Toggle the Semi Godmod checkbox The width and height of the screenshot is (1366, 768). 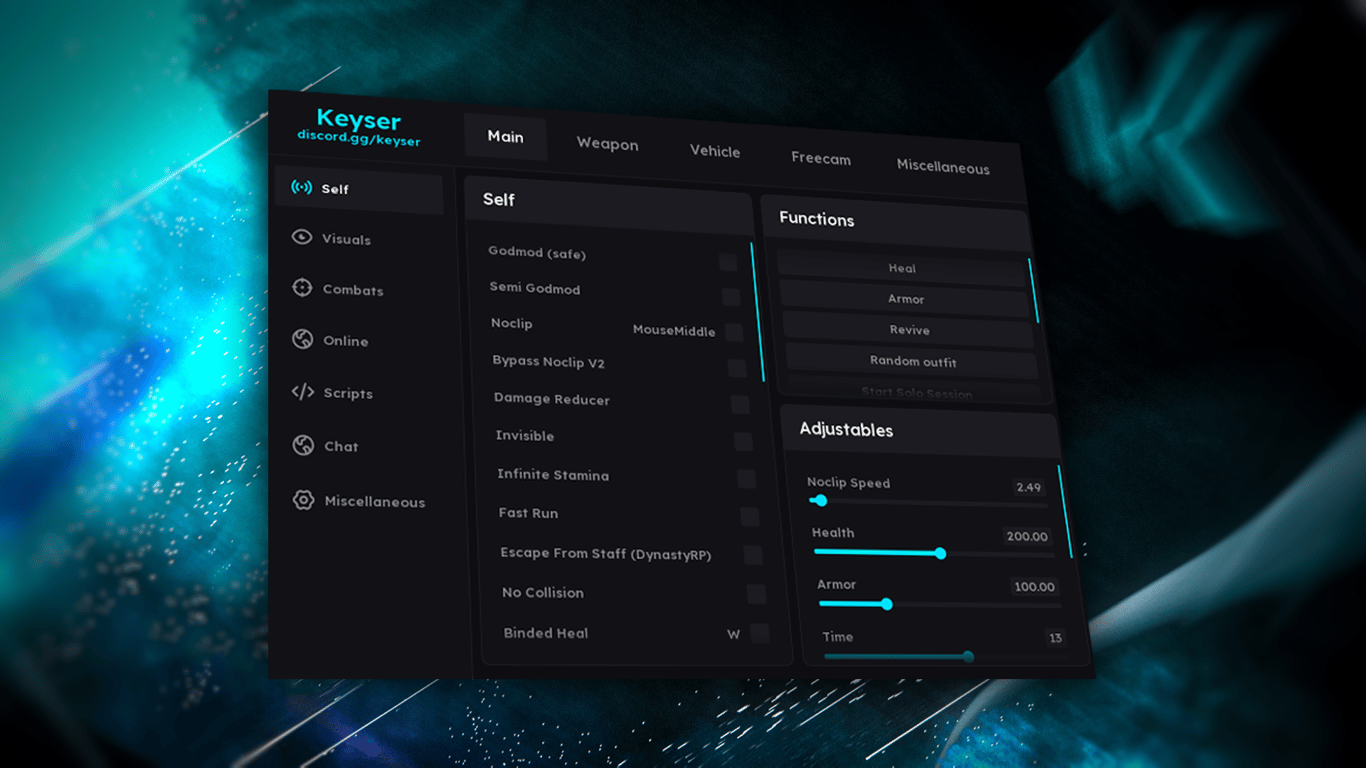tap(731, 297)
